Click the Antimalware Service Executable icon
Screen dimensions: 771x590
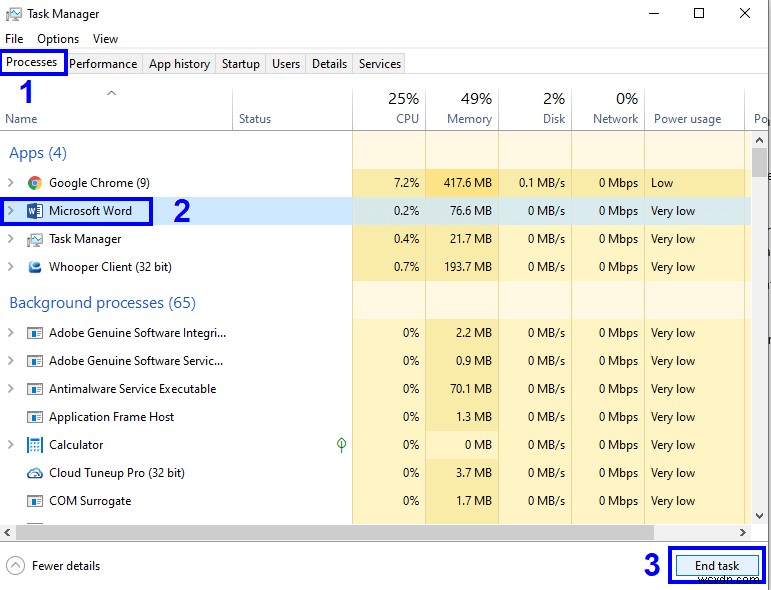point(34,389)
